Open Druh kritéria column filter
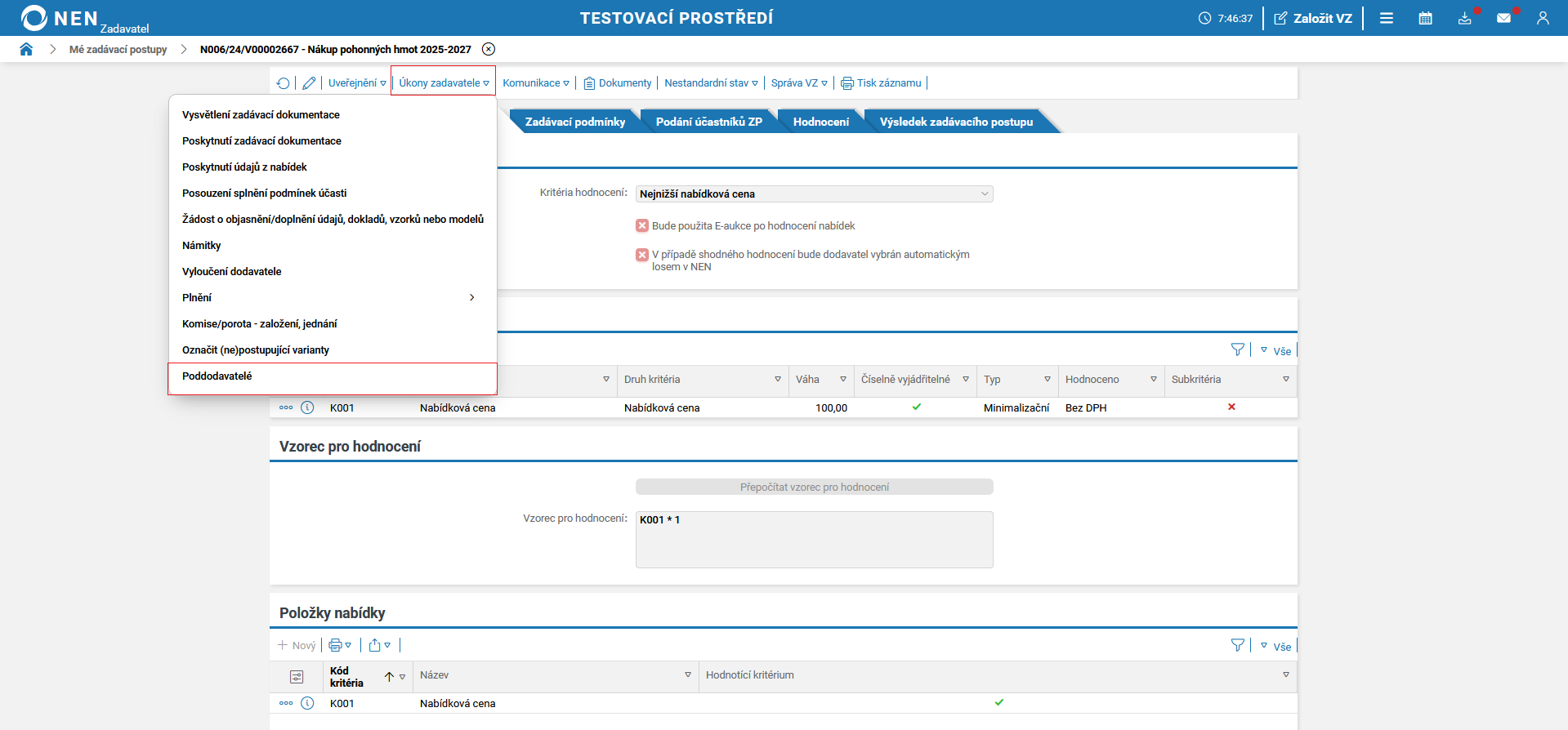This screenshot has height=730, width=1568. [x=778, y=380]
